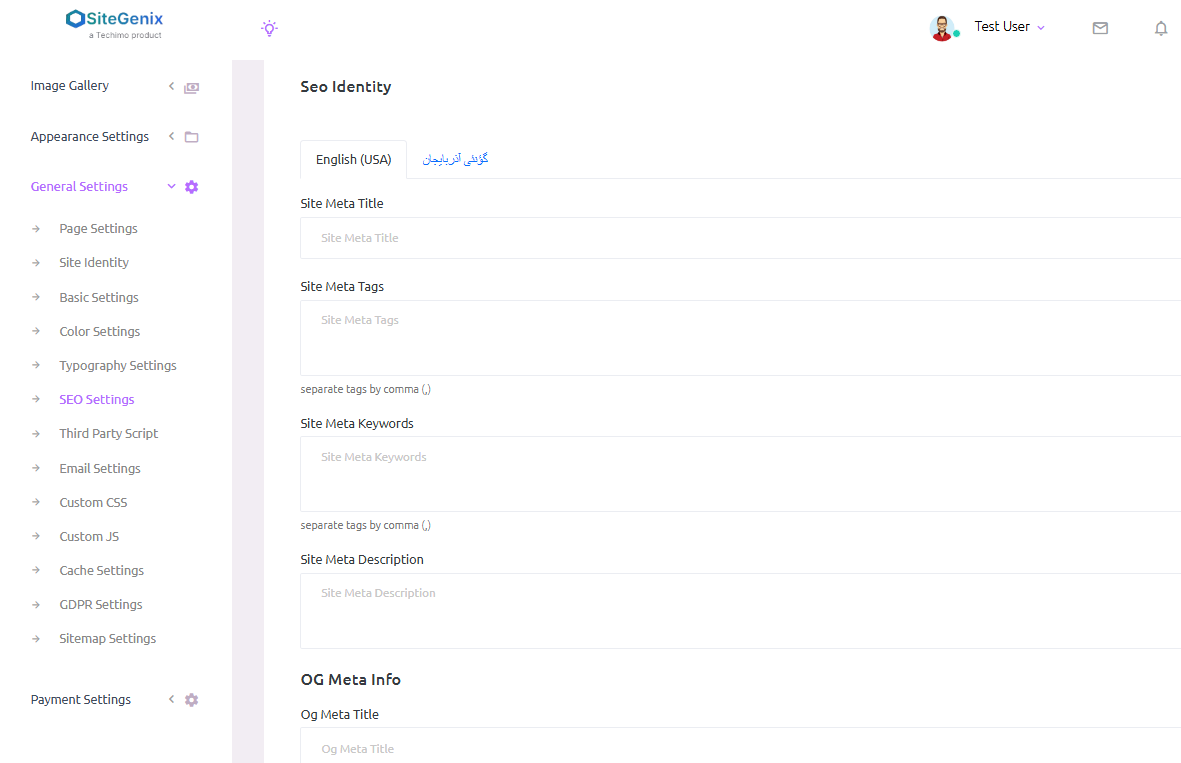Screen dimensions: 1181x763
Task: Open the Test User dropdown menu
Action: point(1009,27)
